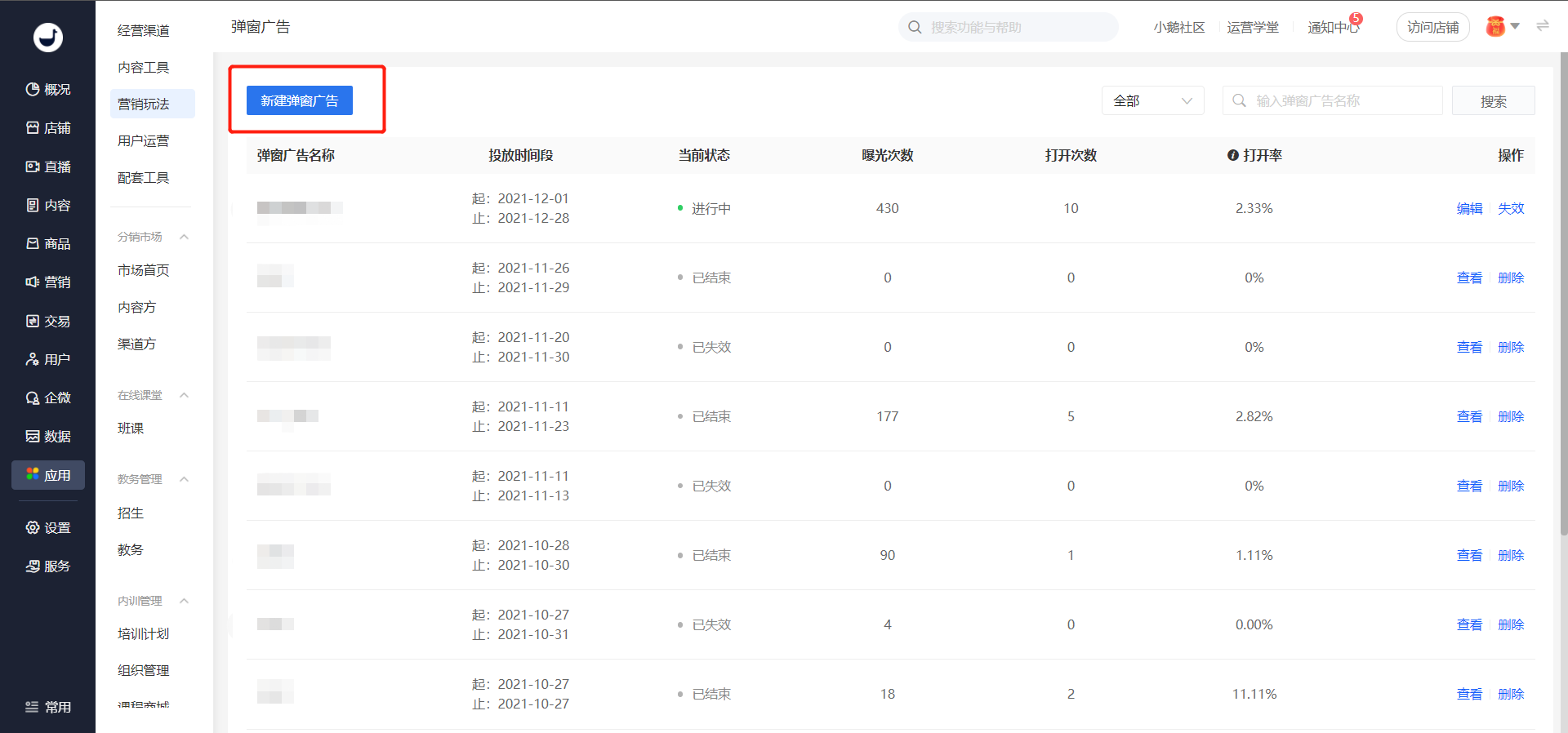Image resolution: width=1568 pixels, height=733 pixels.
Task: Click the account avatar icon at top right
Action: (x=1495, y=27)
